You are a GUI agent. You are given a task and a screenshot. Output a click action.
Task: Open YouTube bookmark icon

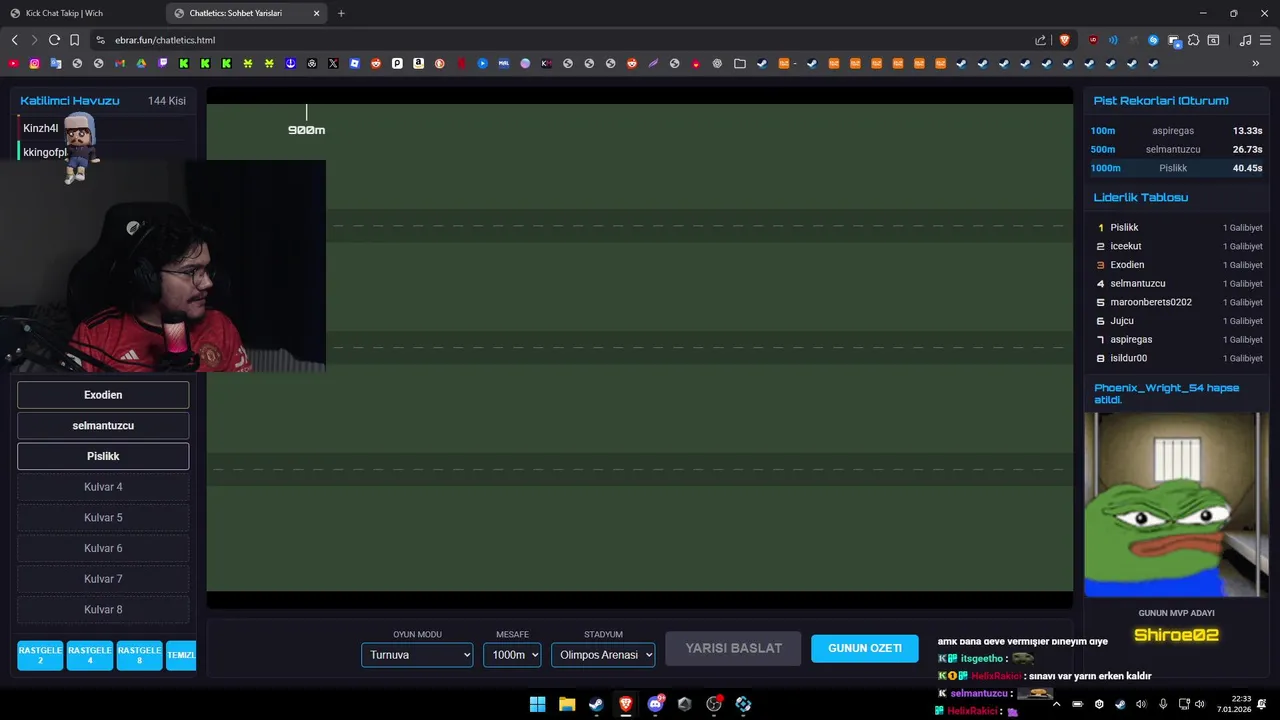13,63
